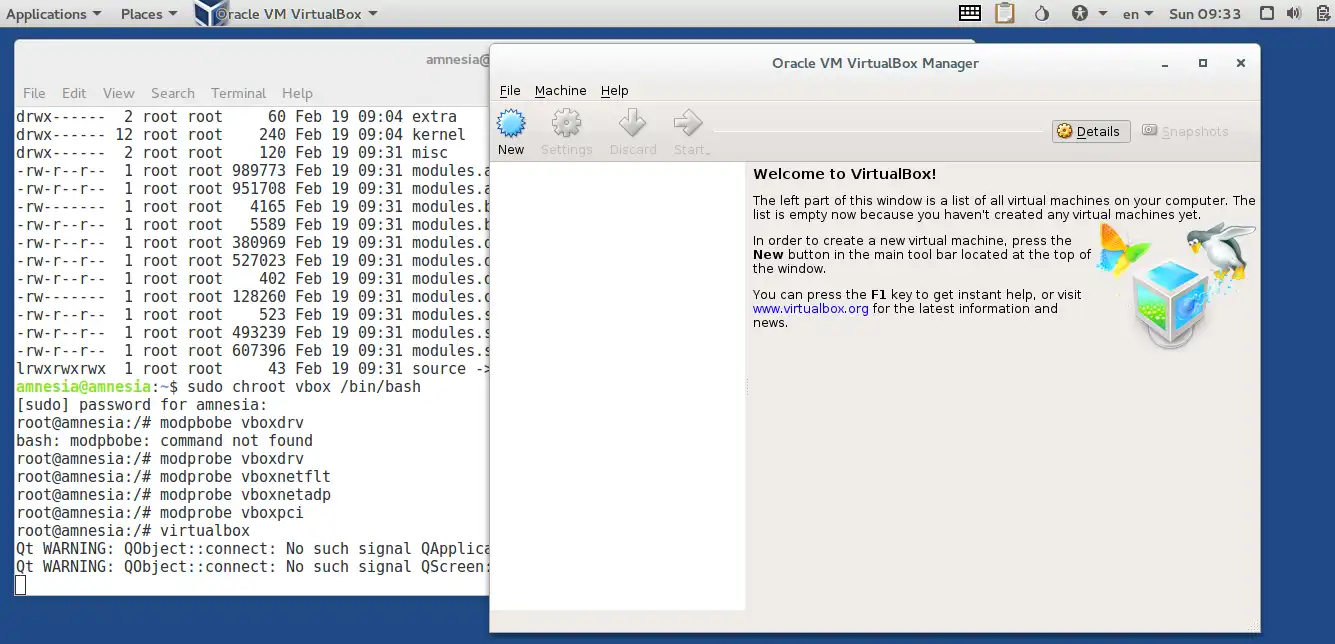The width and height of the screenshot is (1335, 644).
Task: Click the Sun 09:33 clock
Action: tap(1205, 14)
